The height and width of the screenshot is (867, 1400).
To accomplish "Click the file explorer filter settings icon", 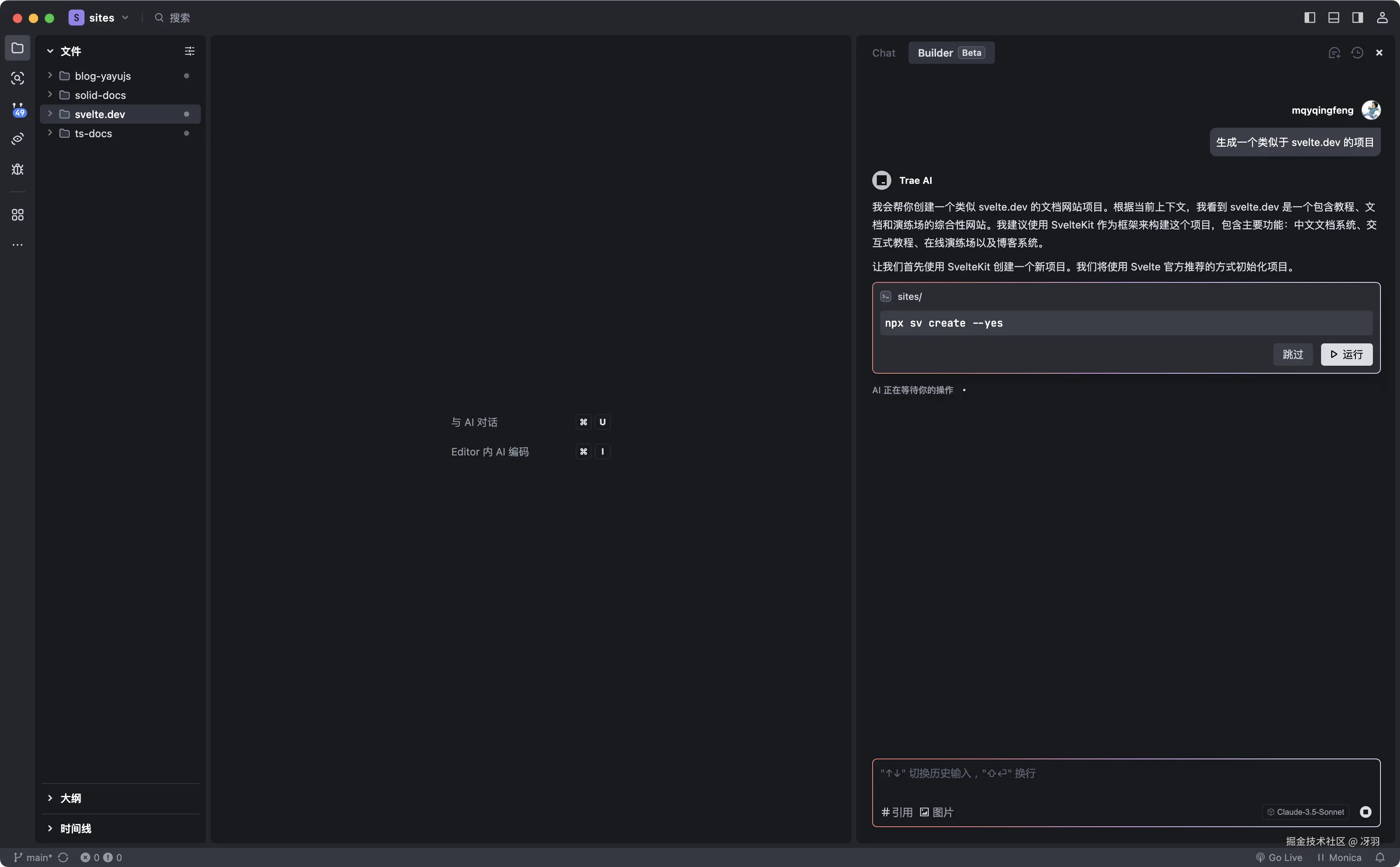I will click(x=190, y=51).
